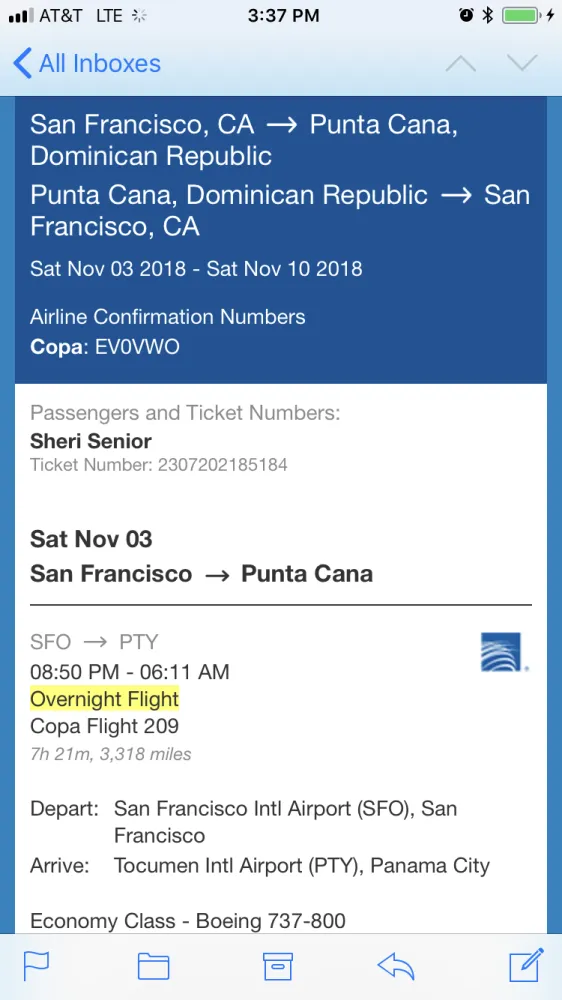Tap the Bluetooth status icon
Screen dimensions: 562x1000
click(x=487, y=16)
